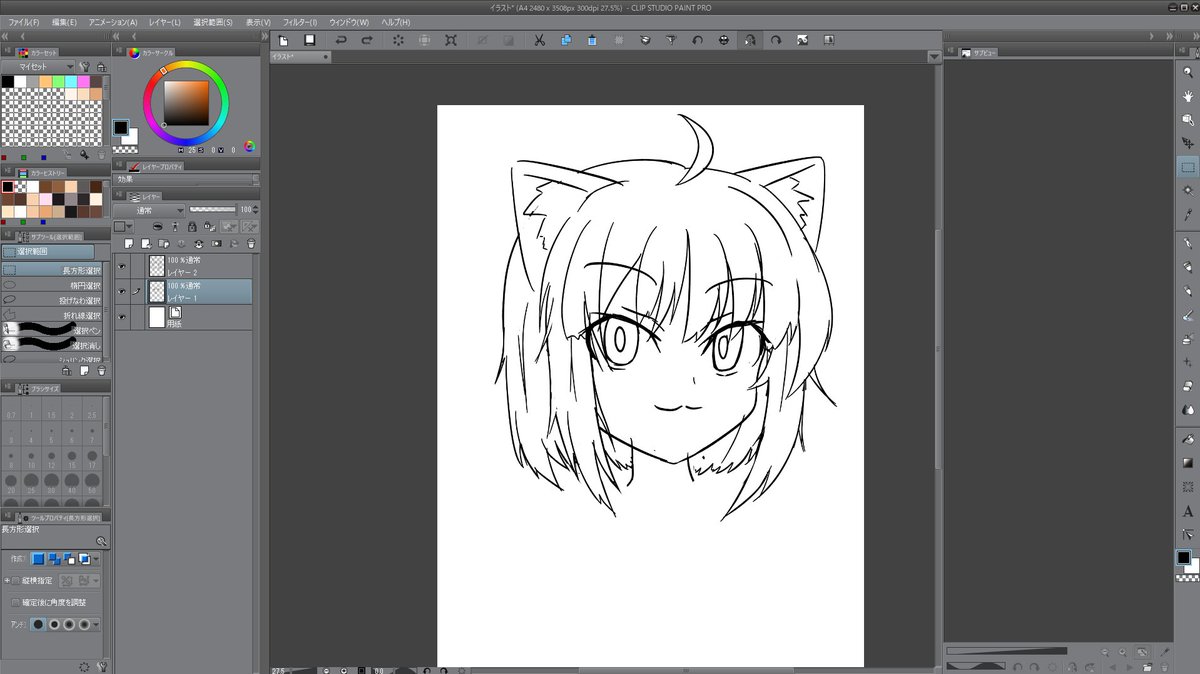Viewport: 1200px width, 674px height.
Task: Redo action with the redo arrow
Action: click(367, 40)
